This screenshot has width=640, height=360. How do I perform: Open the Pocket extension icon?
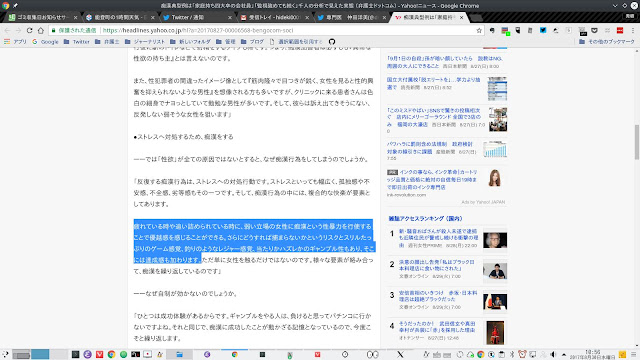[594, 30]
